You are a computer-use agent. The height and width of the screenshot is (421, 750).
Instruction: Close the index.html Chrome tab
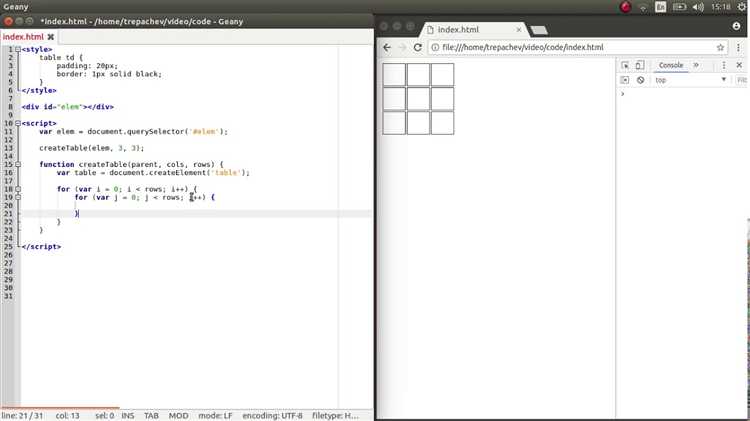tap(517, 30)
